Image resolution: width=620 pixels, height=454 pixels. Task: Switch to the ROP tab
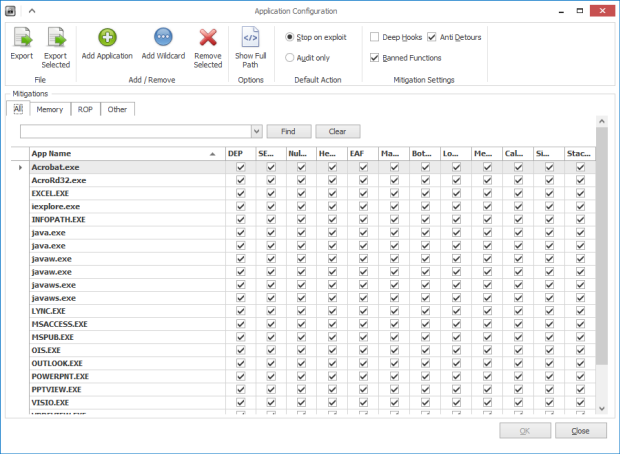(85, 110)
